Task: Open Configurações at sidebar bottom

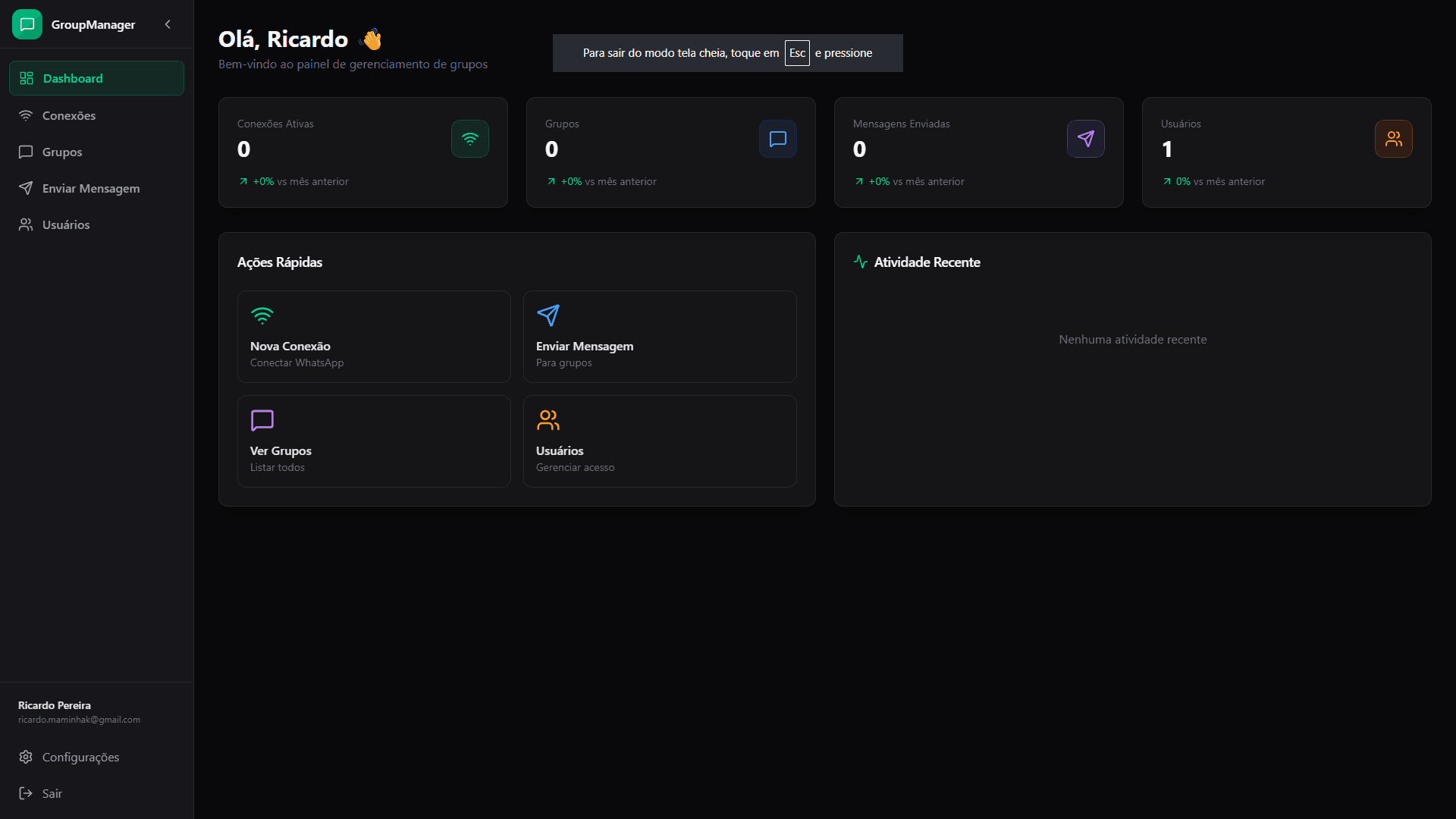Action: [x=96, y=757]
